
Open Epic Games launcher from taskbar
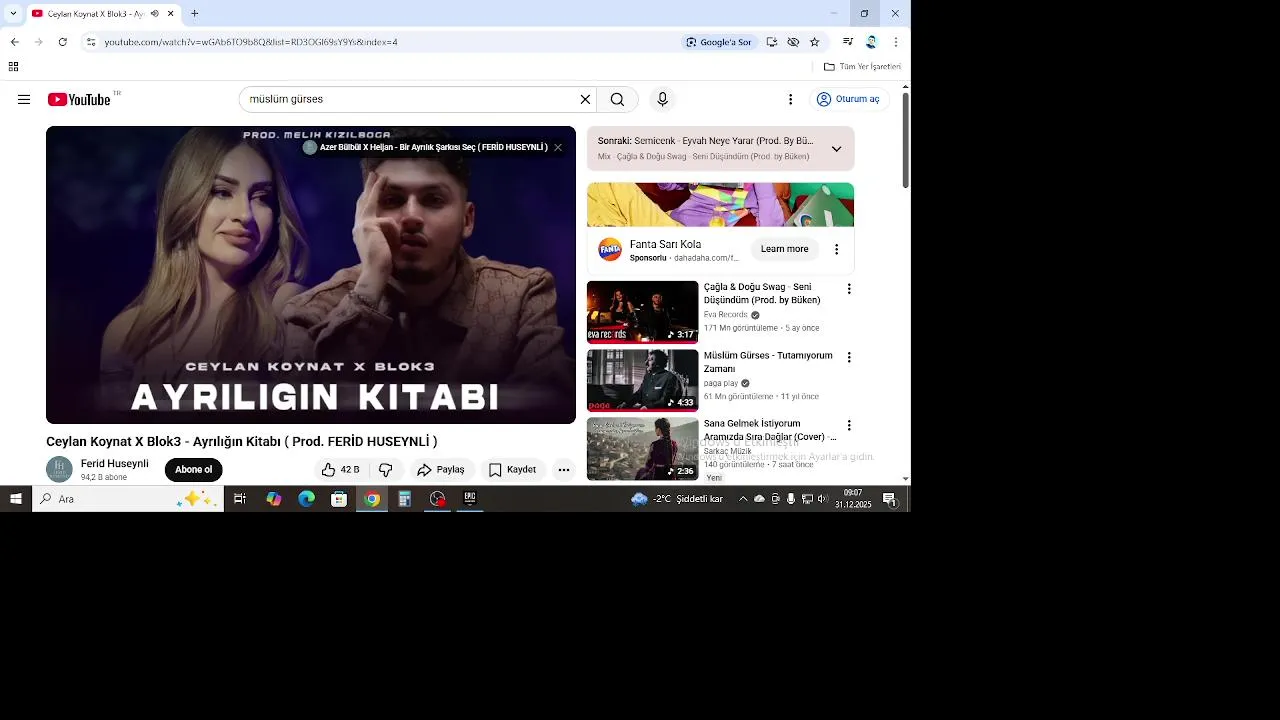(x=470, y=499)
